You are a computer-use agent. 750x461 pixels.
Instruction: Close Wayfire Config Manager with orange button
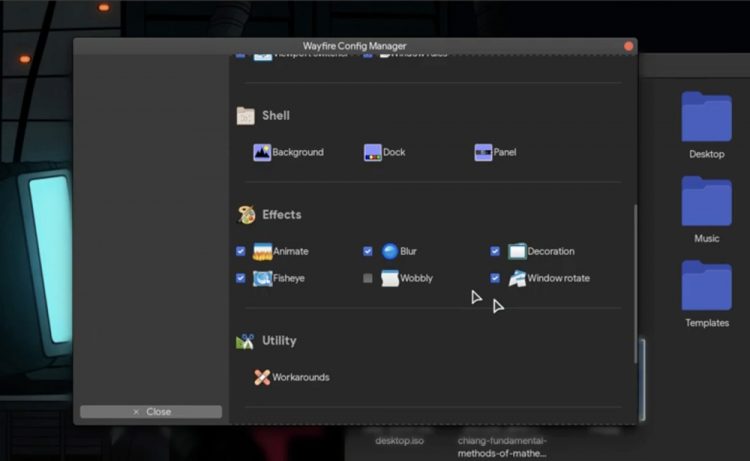tap(629, 46)
